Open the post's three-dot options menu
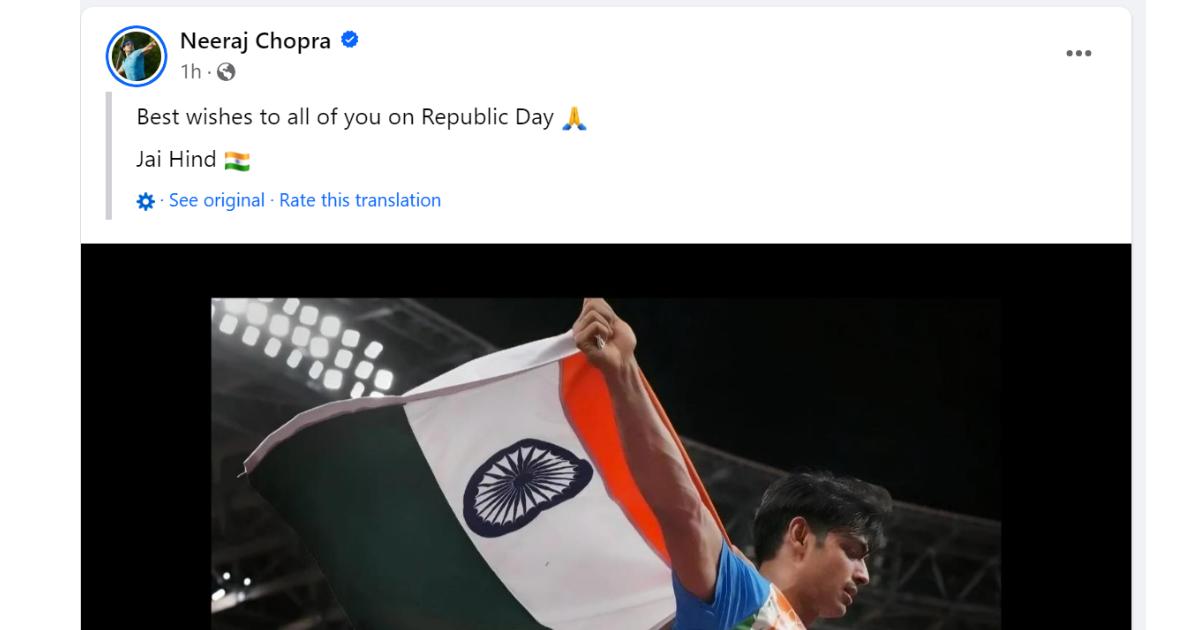This screenshot has height=630, width=1200. pyautogui.click(x=1078, y=54)
